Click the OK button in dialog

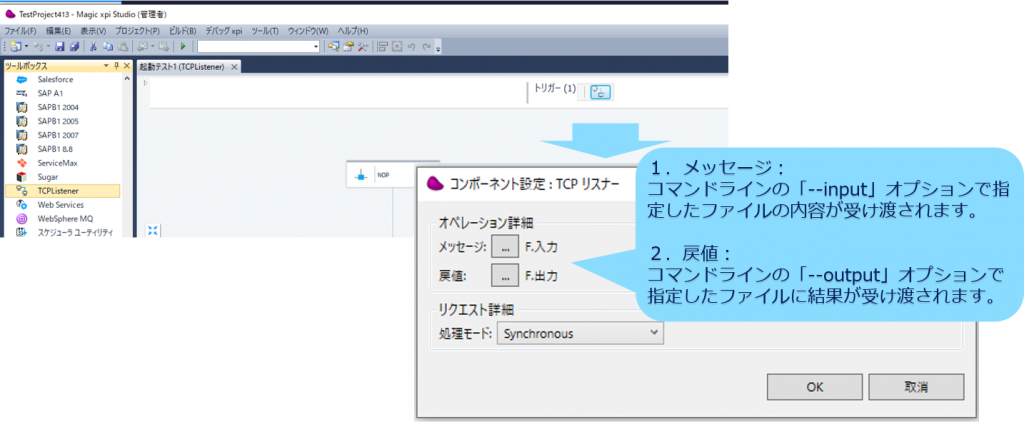click(814, 386)
